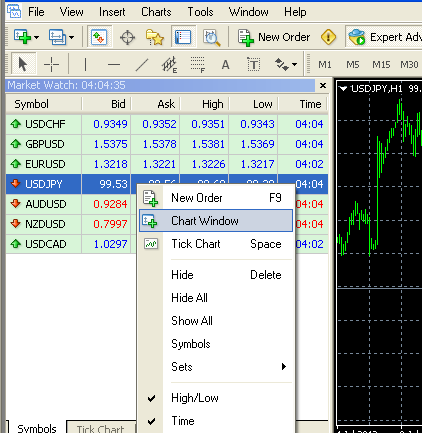Select the text label T tool
The image size is (422, 433).
[x=254, y=64]
